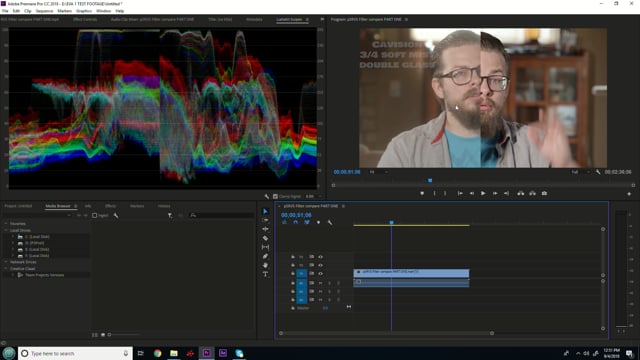Open the Graphics menu
Screen dimensions: 640x360
click(x=84, y=11)
